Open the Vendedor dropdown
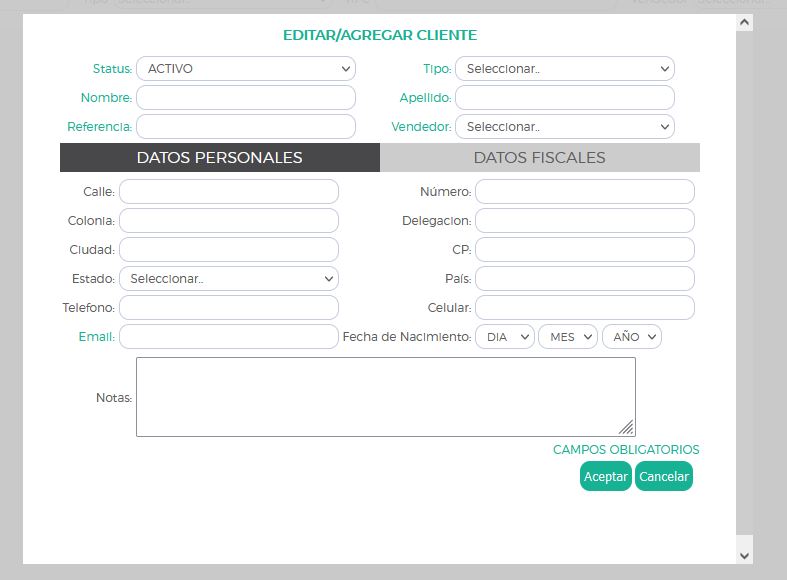This screenshot has height=580, width=787. click(564, 127)
